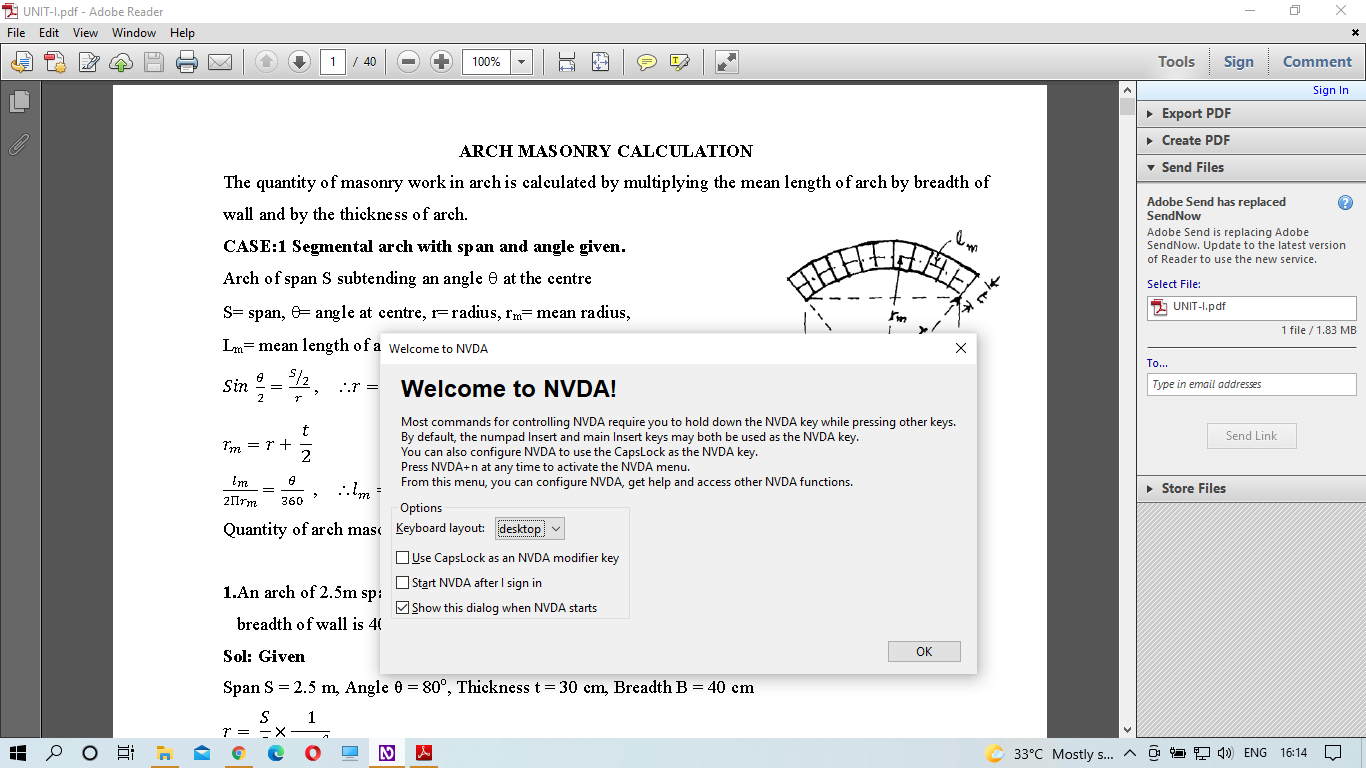
Task: Click the volume speaker tray icon
Action: pyautogui.click(x=1226, y=753)
